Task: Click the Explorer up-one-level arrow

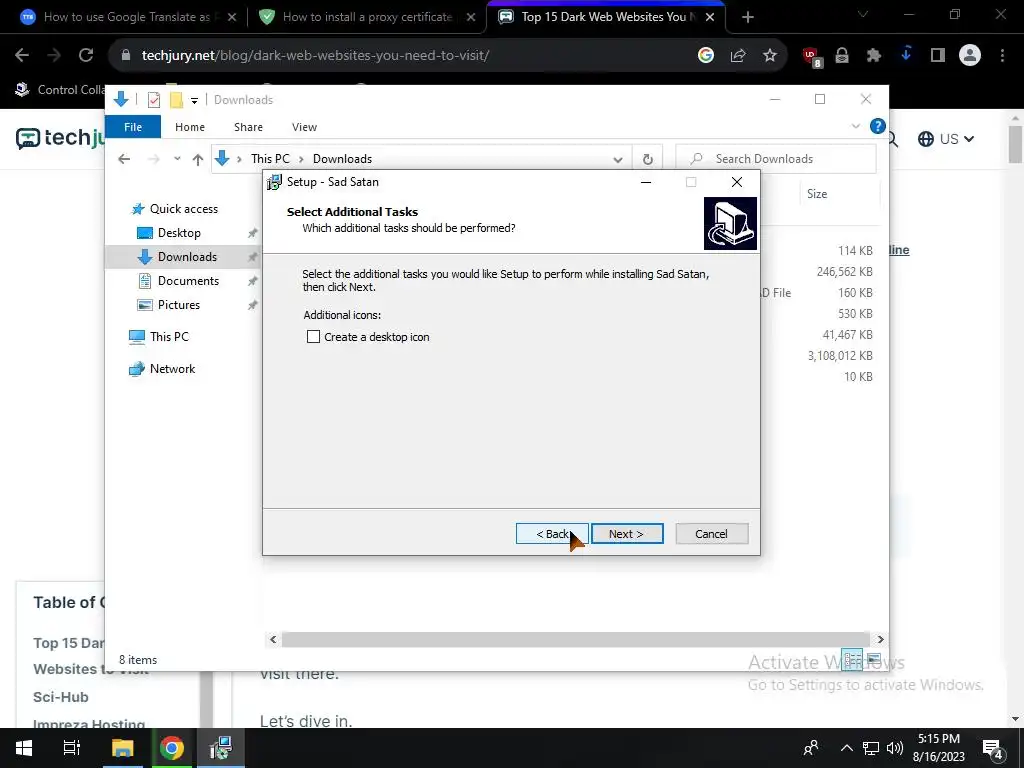Action: [x=198, y=159]
